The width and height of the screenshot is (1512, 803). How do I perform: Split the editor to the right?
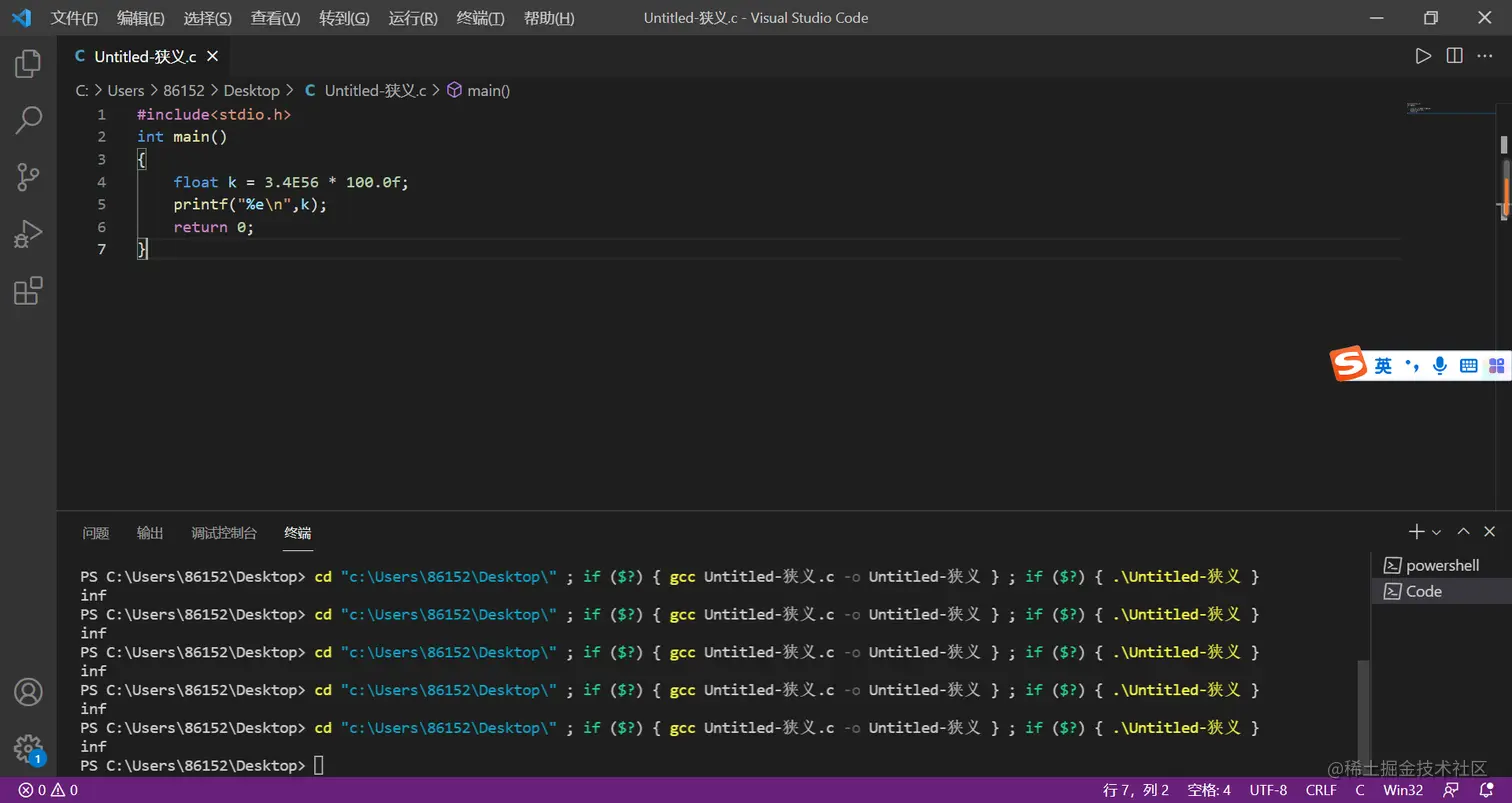1455,56
